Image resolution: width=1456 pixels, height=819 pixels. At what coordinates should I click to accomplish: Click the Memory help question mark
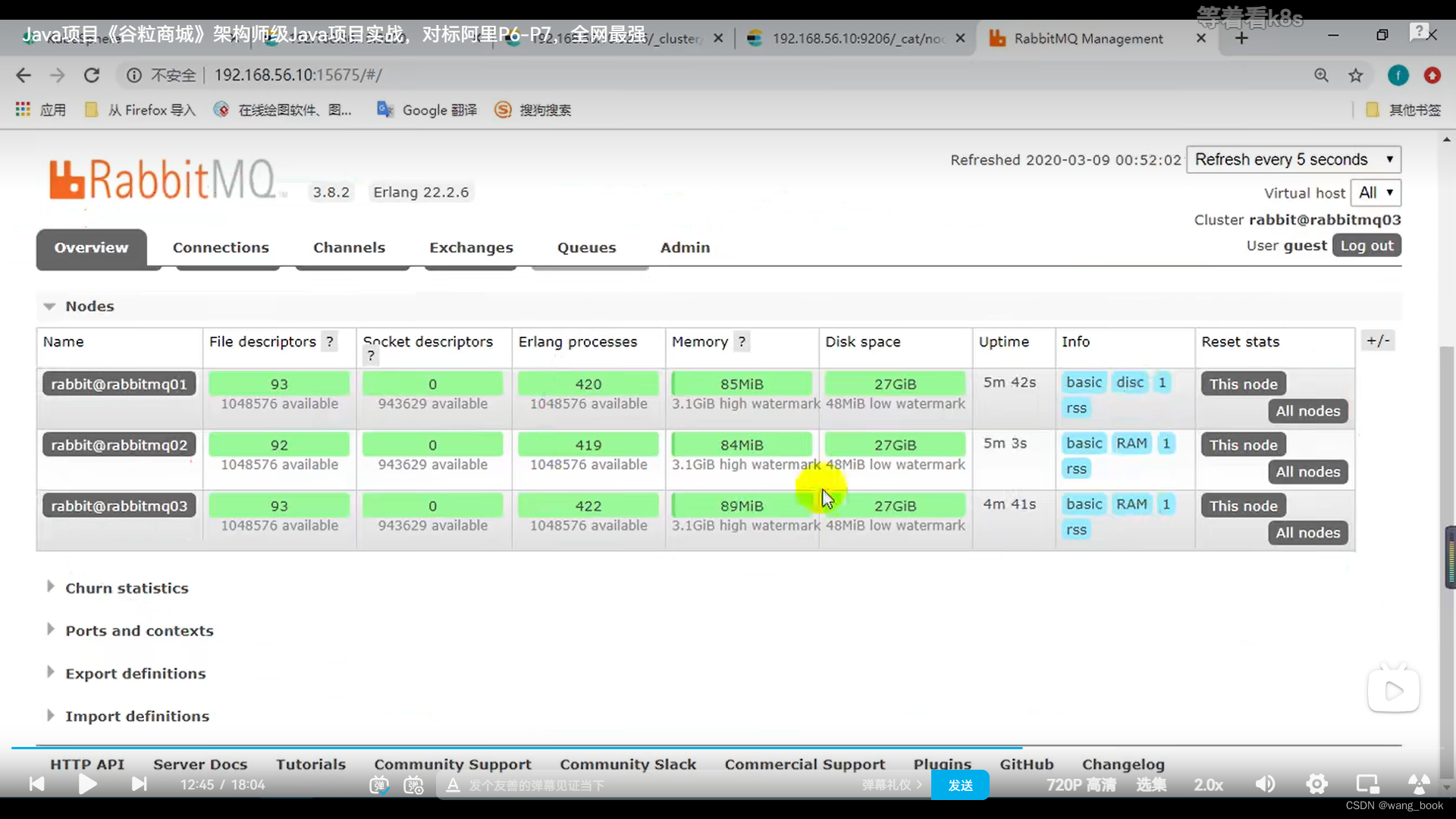tap(742, 342)
